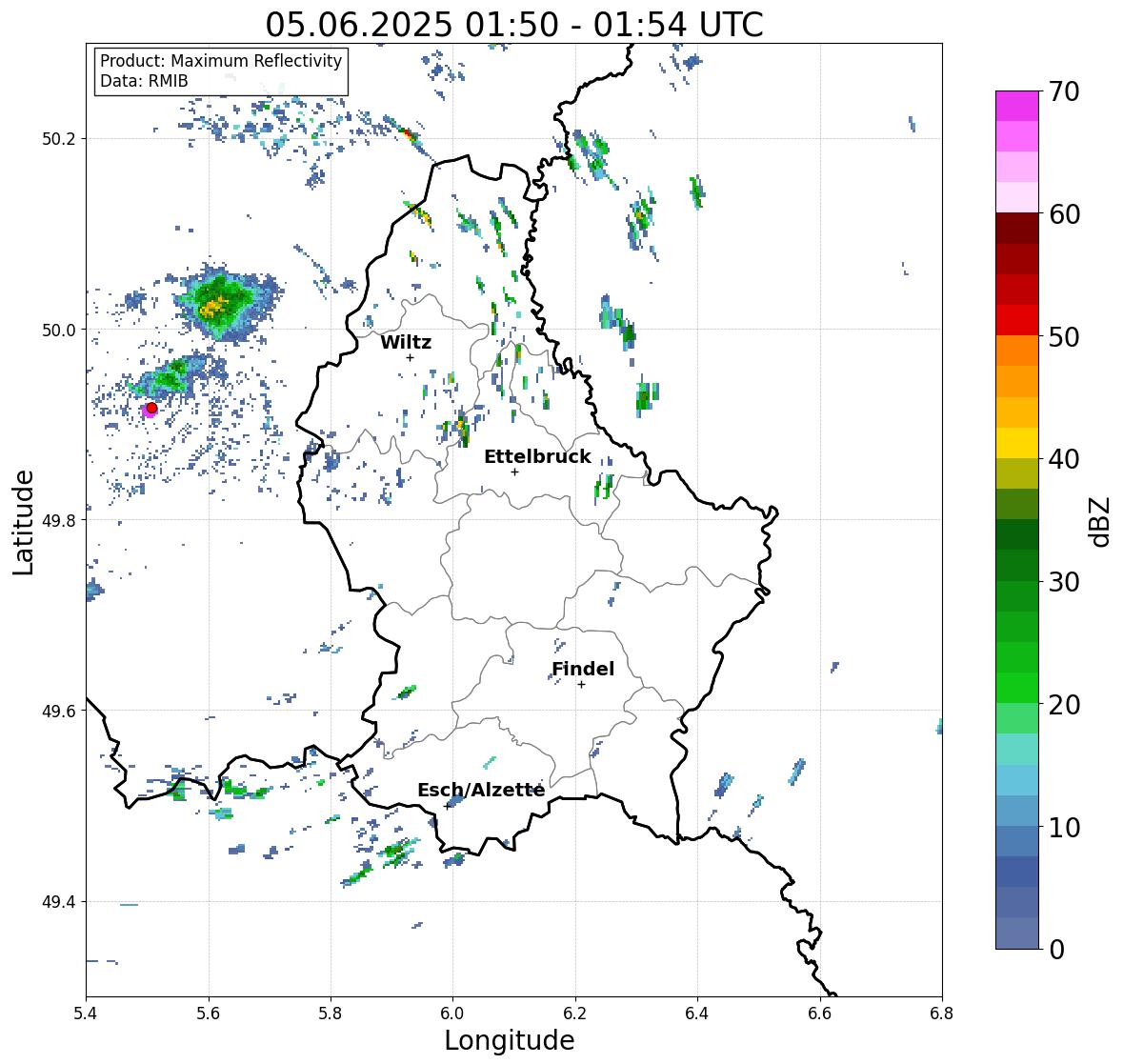Click the colorbar tick label 30
The width and height of the screenshot is (1123, 1064).
coord(1064,581)
